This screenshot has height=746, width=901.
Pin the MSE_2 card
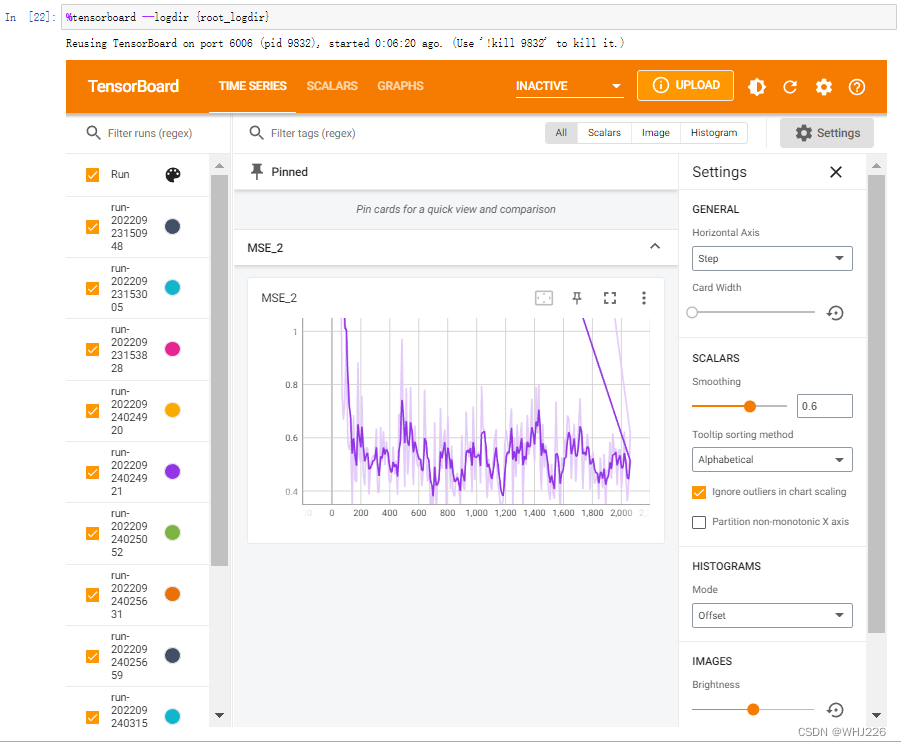click(x=577, y=298)
